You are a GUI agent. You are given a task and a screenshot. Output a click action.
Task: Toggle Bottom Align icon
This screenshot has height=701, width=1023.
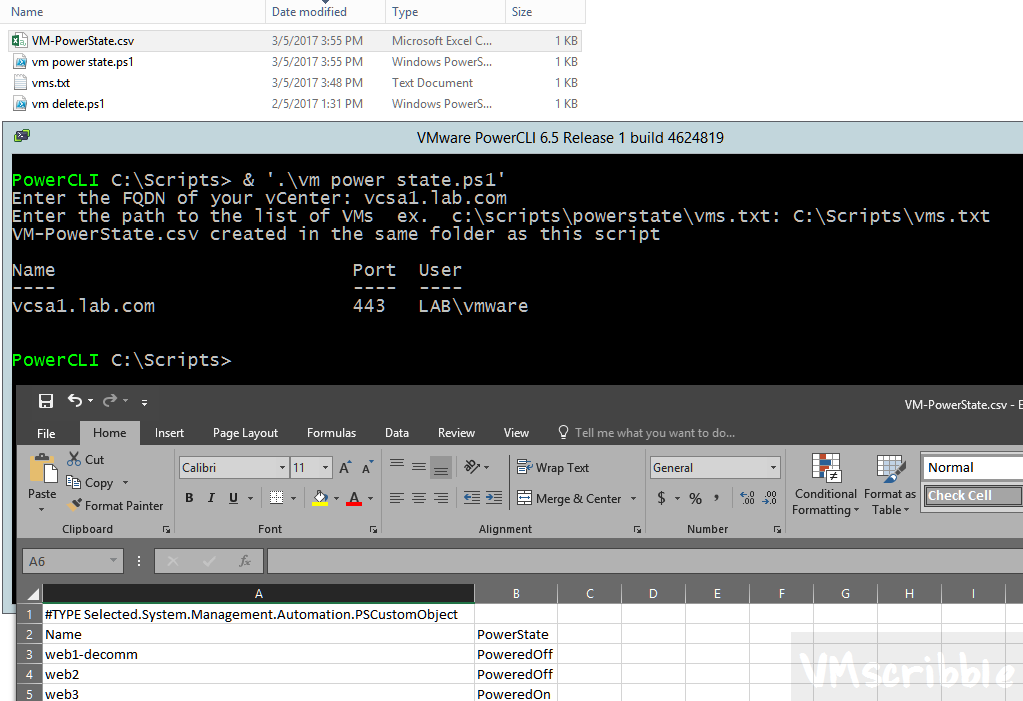(441, 467)
